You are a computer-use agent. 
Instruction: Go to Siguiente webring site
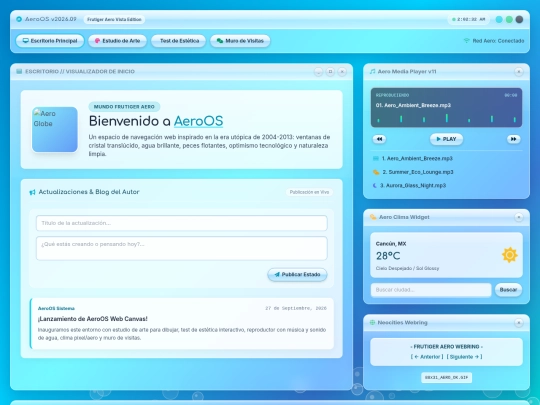pyautogui.click(x=464, y=357)
